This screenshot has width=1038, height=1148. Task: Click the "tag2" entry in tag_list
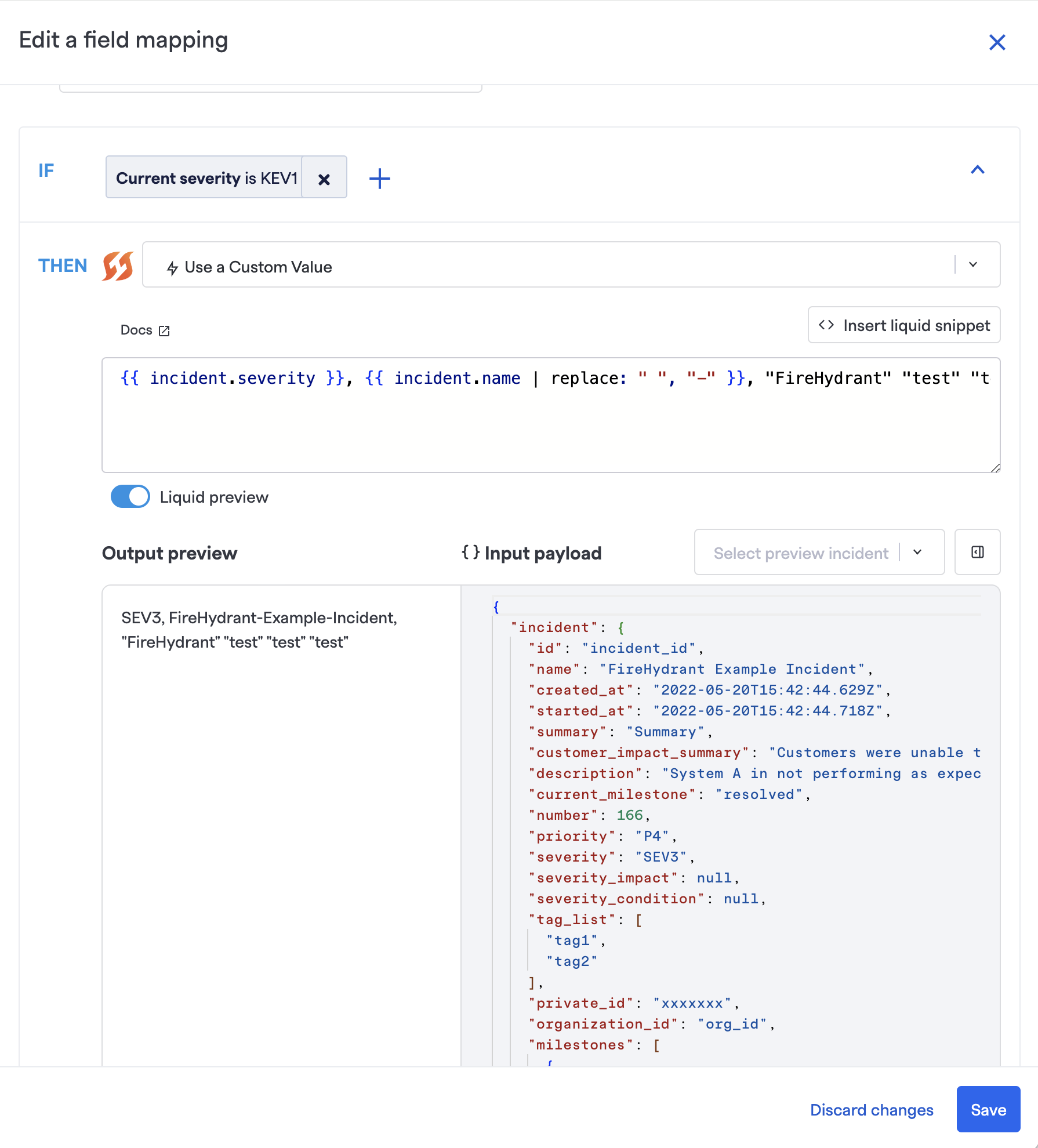[x=572, y=961]
